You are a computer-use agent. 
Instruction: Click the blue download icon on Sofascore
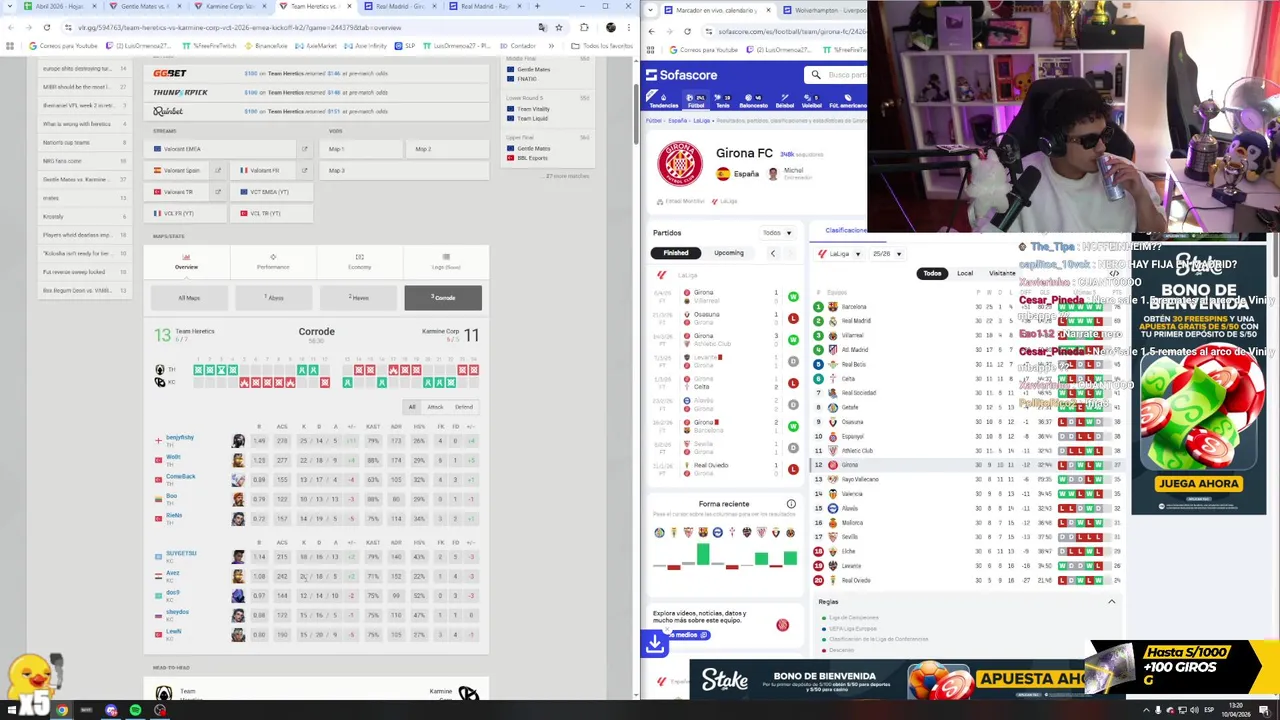point(655,645)
